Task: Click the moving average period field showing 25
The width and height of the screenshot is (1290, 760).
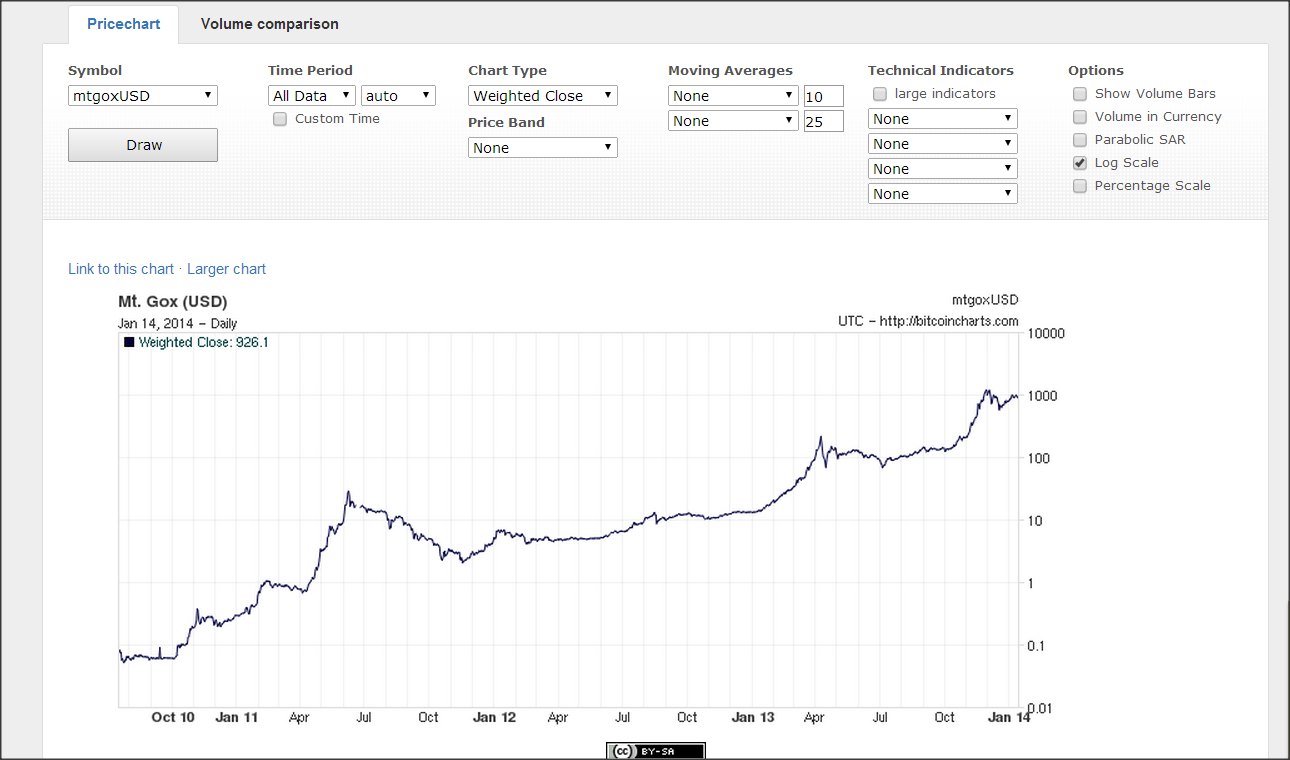Action: (x=824, y=121)
